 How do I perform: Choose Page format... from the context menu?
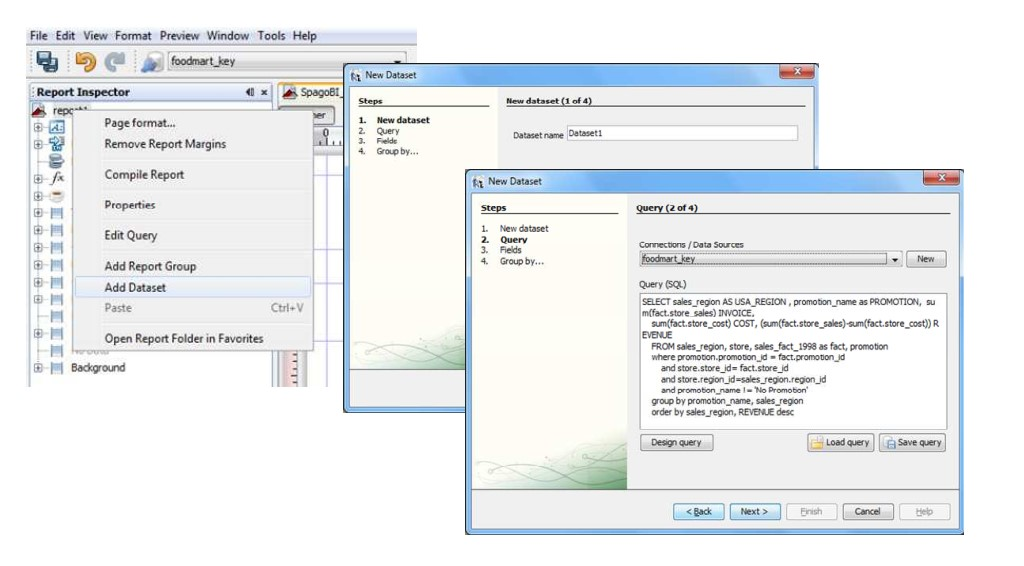tap(193, 123)
